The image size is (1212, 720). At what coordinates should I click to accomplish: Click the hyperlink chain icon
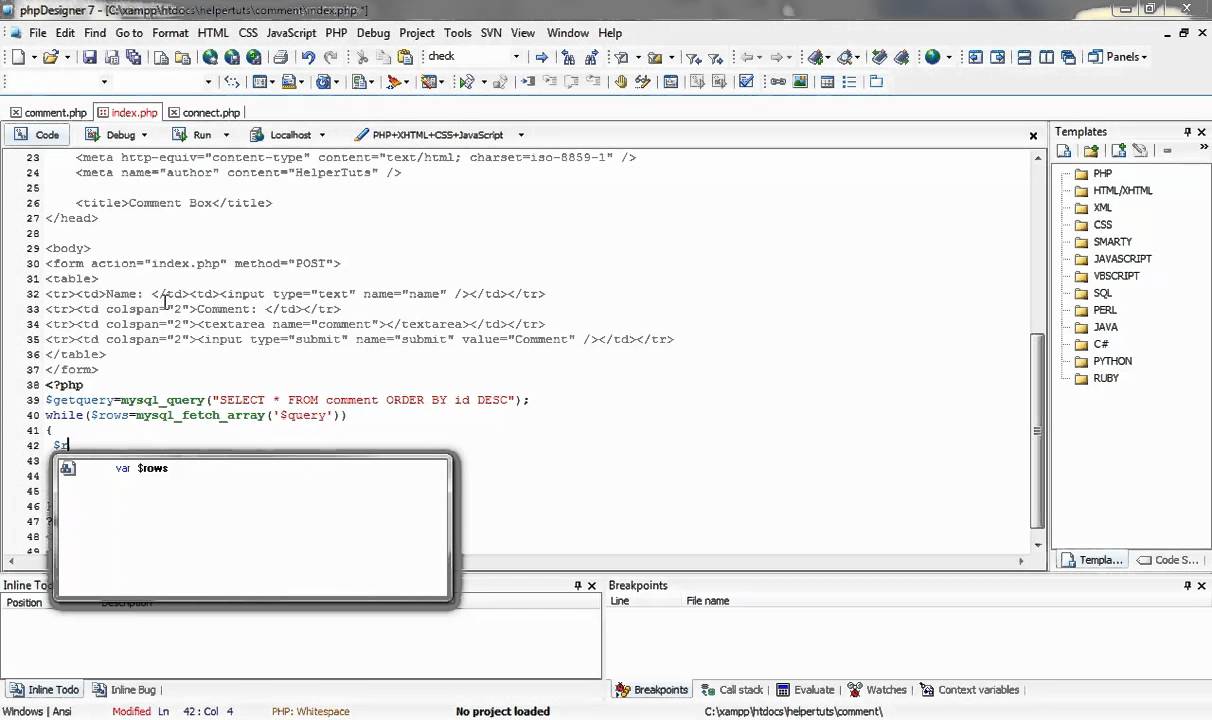click(x=776, y=82)
